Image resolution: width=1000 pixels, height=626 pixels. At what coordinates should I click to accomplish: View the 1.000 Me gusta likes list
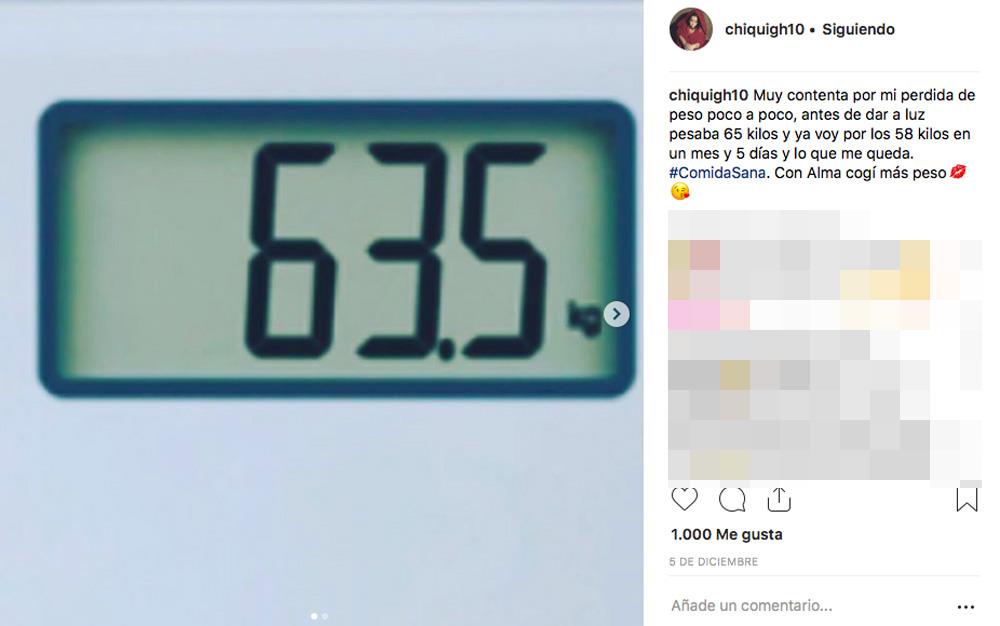[x=726, y=534]
